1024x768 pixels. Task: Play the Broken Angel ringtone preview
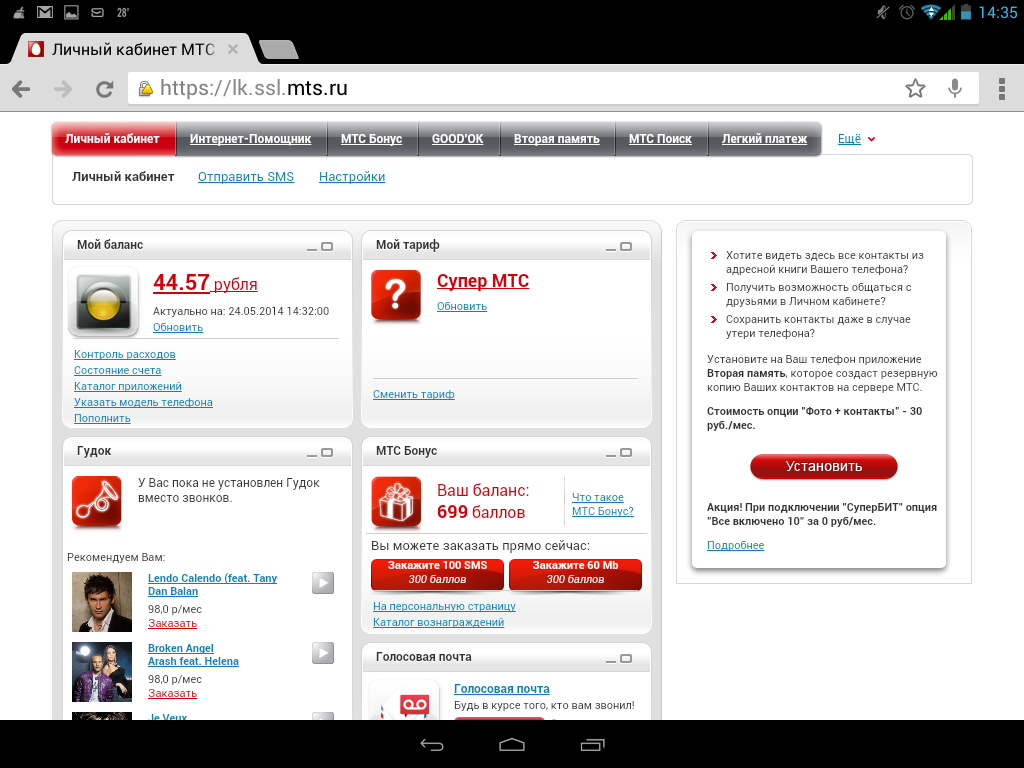[322, 653]
